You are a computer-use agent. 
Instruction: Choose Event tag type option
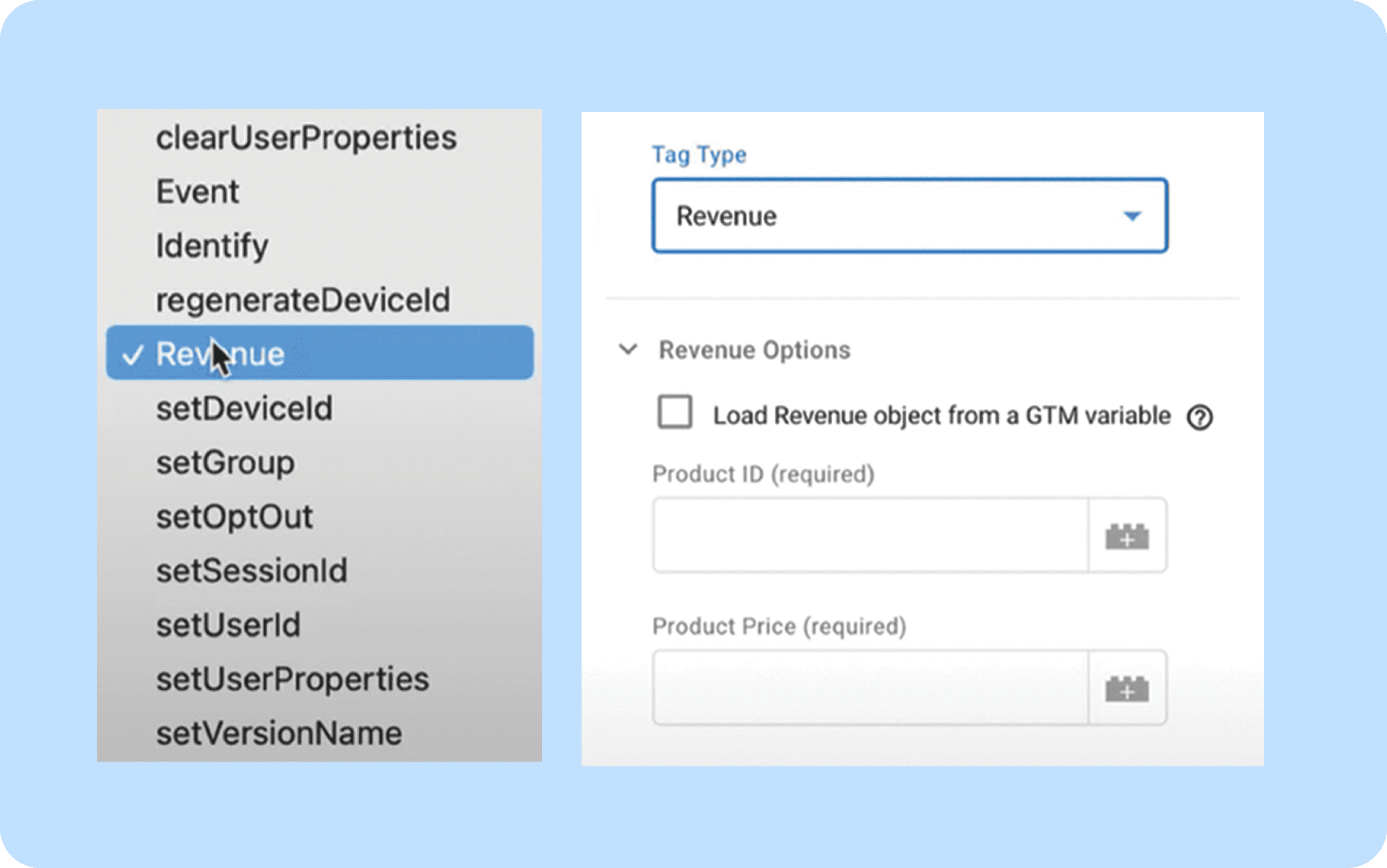(198, 192)
